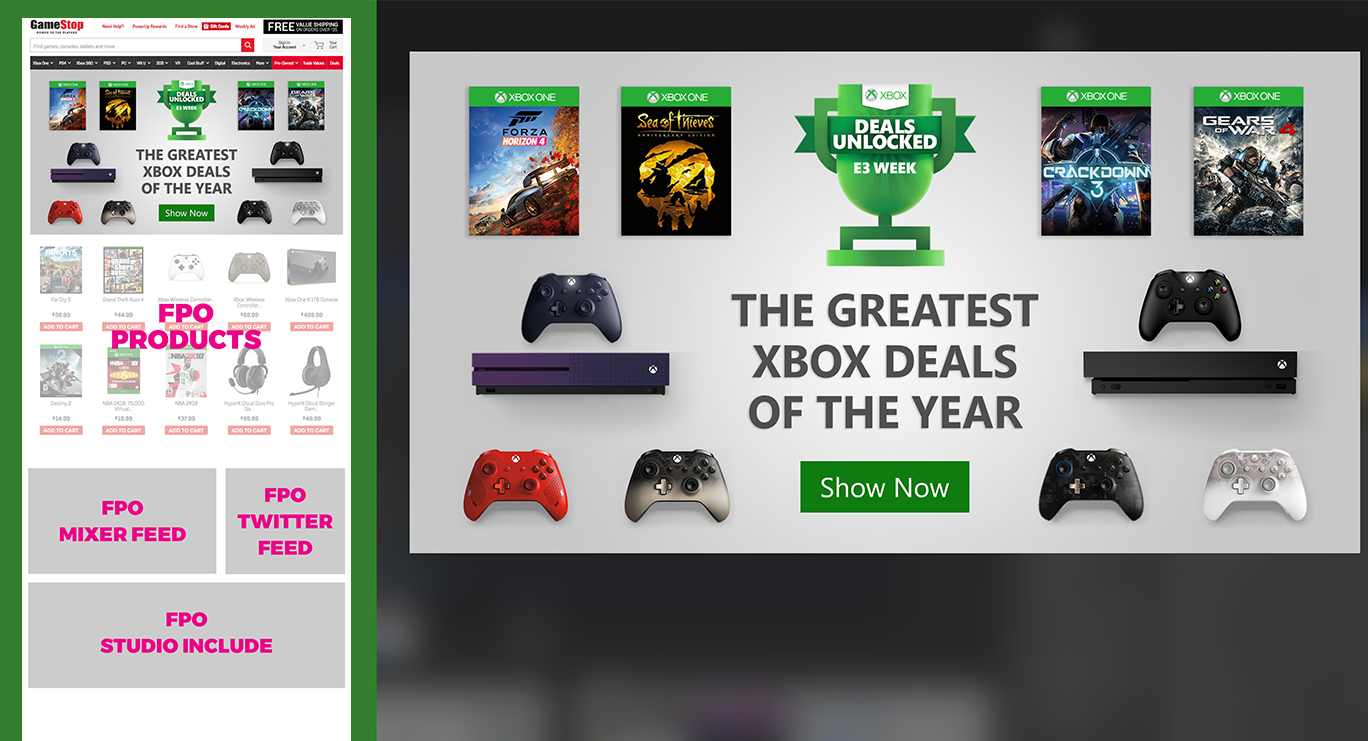
Task: Click the red search magnifier icon
Action: (x=247, y=45)
